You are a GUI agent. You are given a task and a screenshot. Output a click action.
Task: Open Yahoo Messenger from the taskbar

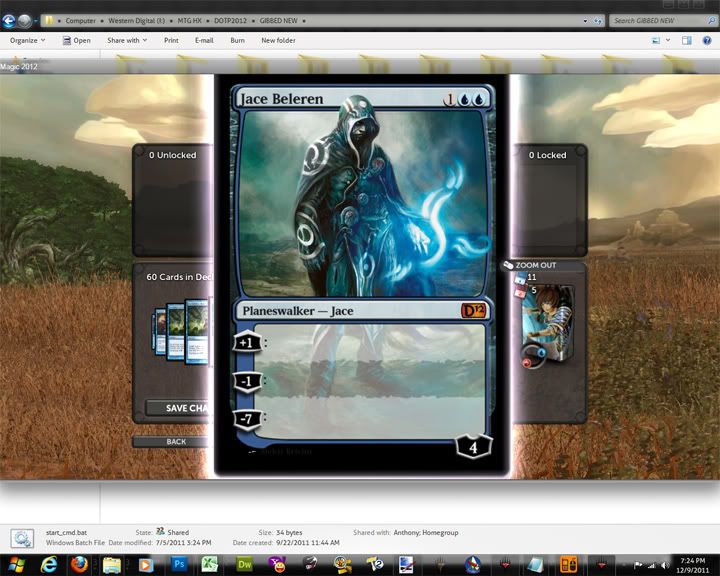[277, 564]
